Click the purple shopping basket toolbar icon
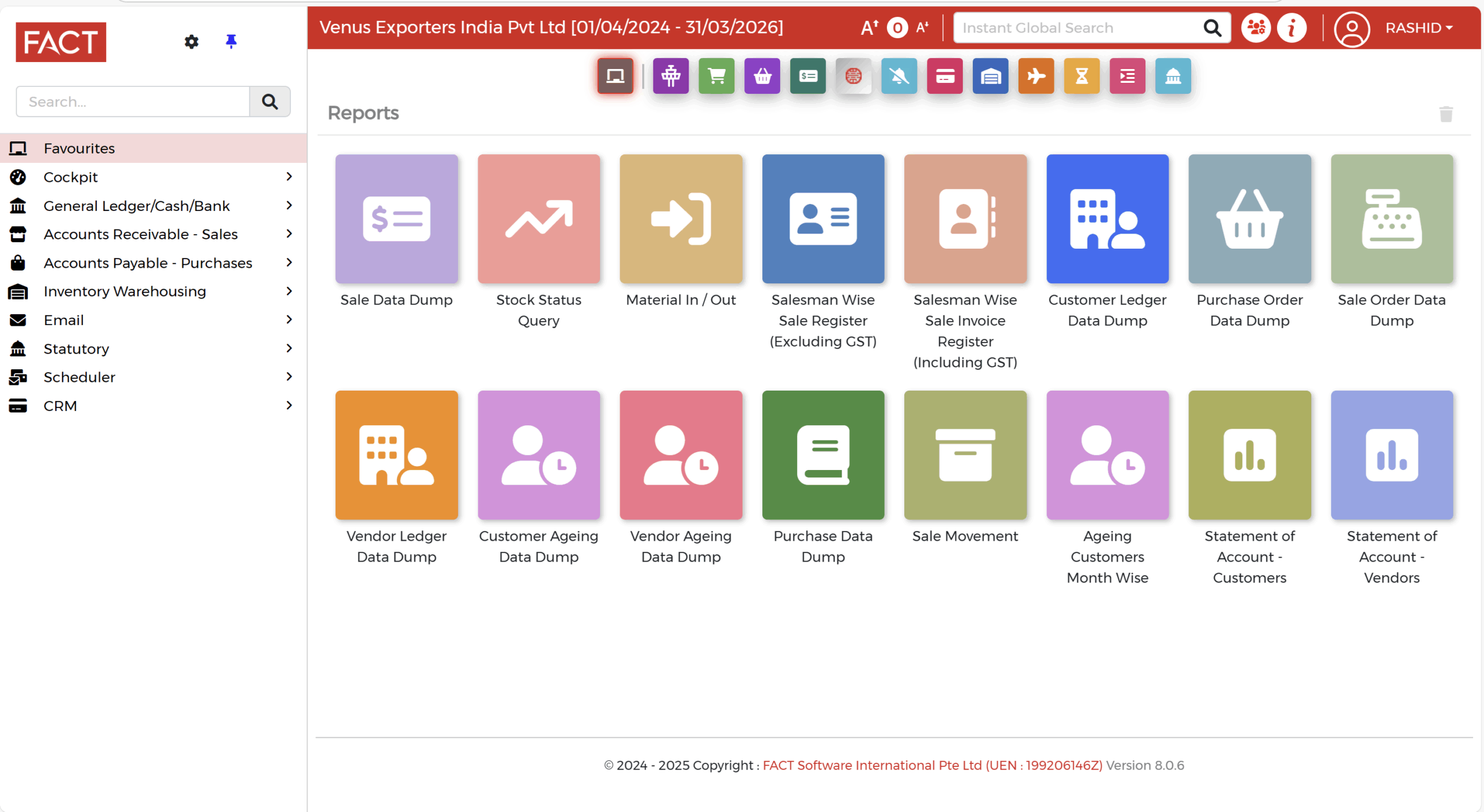1484x812 pixels. [x=762, y=76]
